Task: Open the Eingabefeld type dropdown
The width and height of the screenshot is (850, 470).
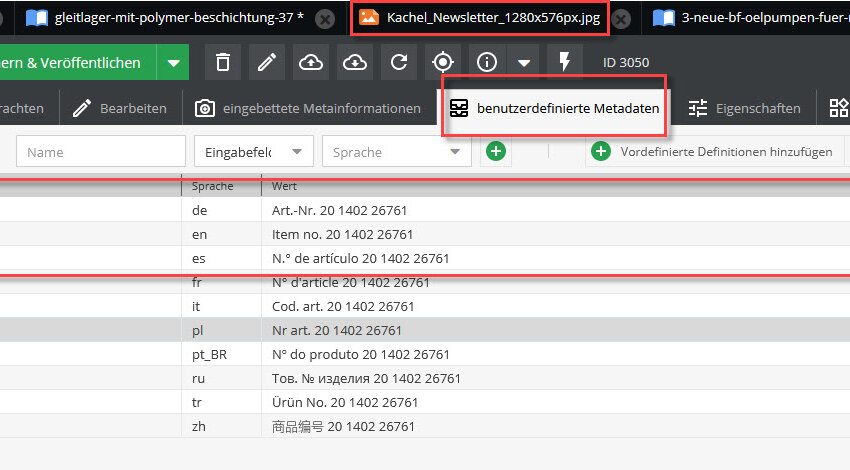Action: click(x=253, y=152)
